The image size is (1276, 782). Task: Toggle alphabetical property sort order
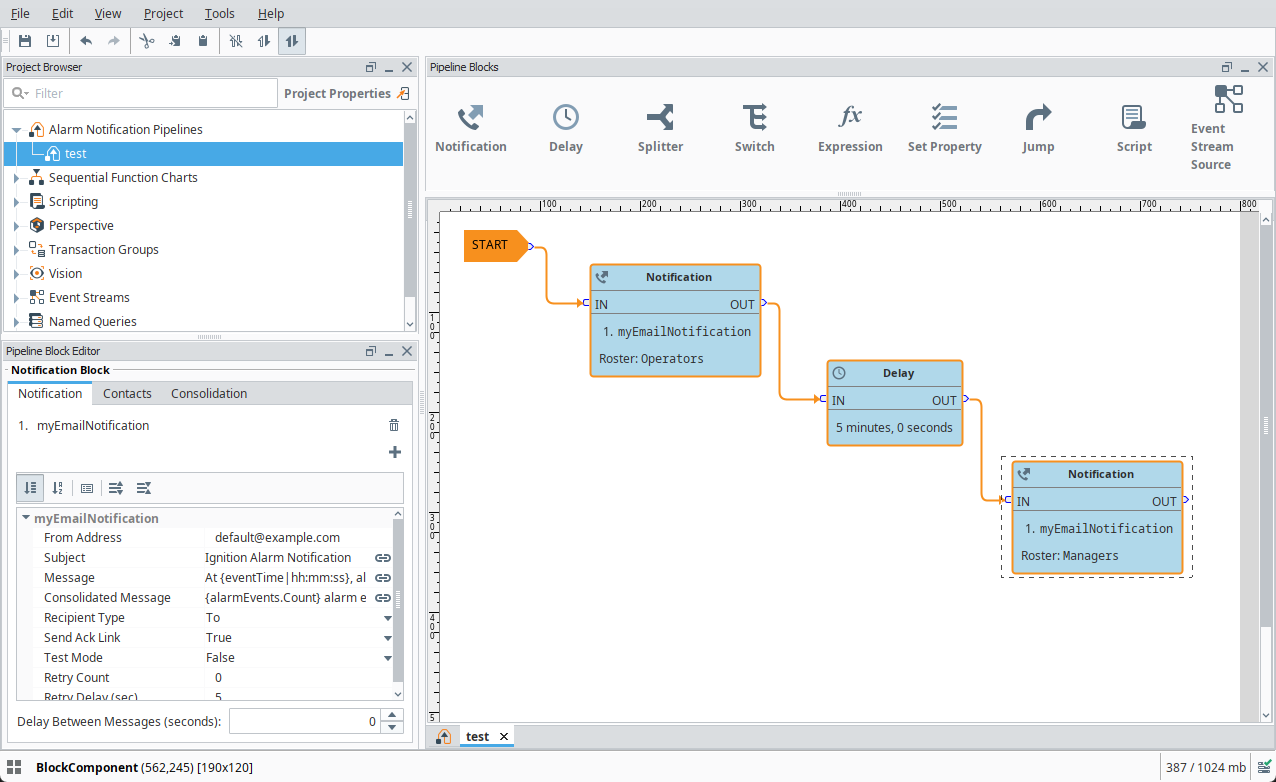[x=58, y=488]
